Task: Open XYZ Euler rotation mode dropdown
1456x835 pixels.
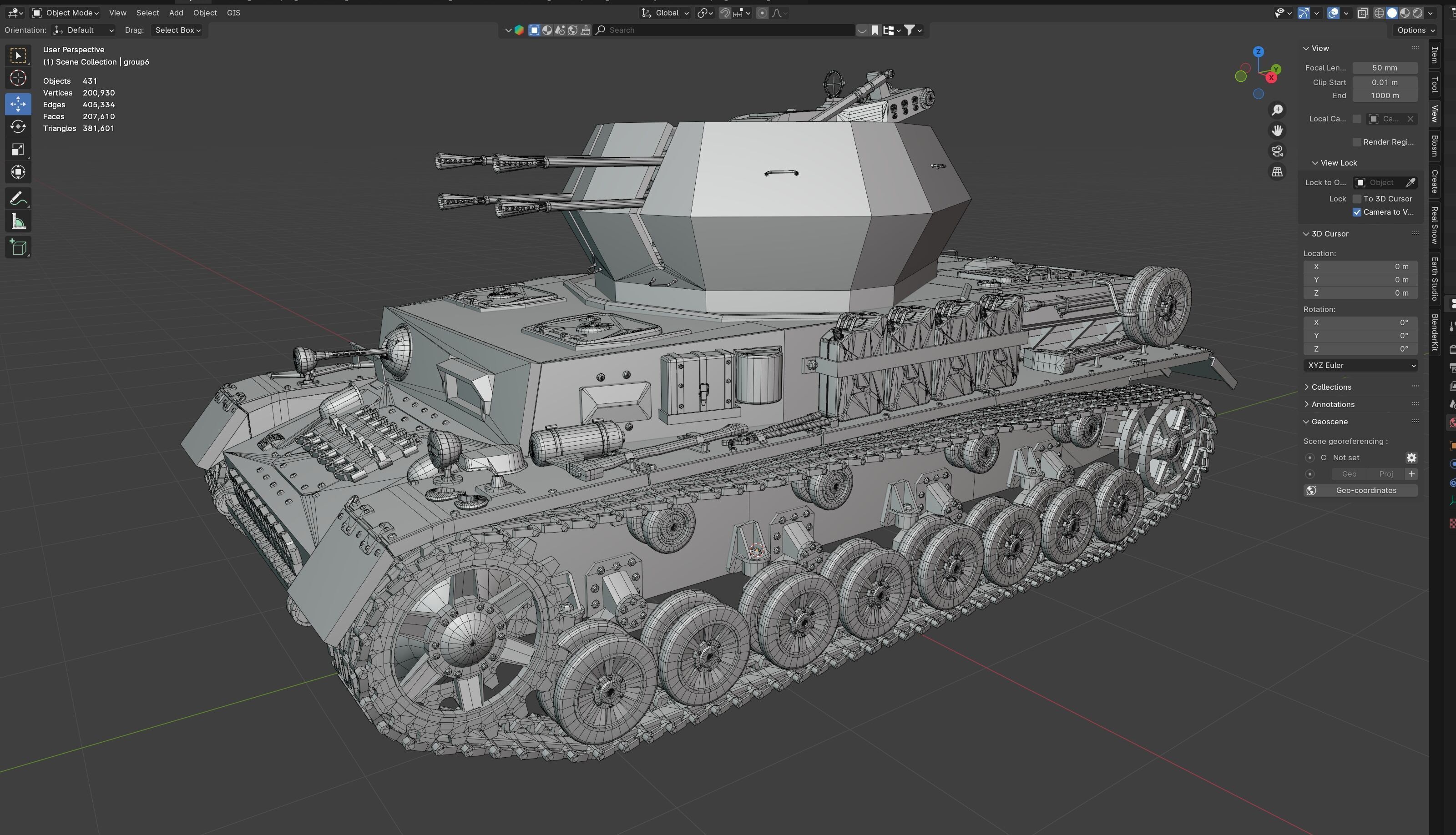Action: [1360, 365]
